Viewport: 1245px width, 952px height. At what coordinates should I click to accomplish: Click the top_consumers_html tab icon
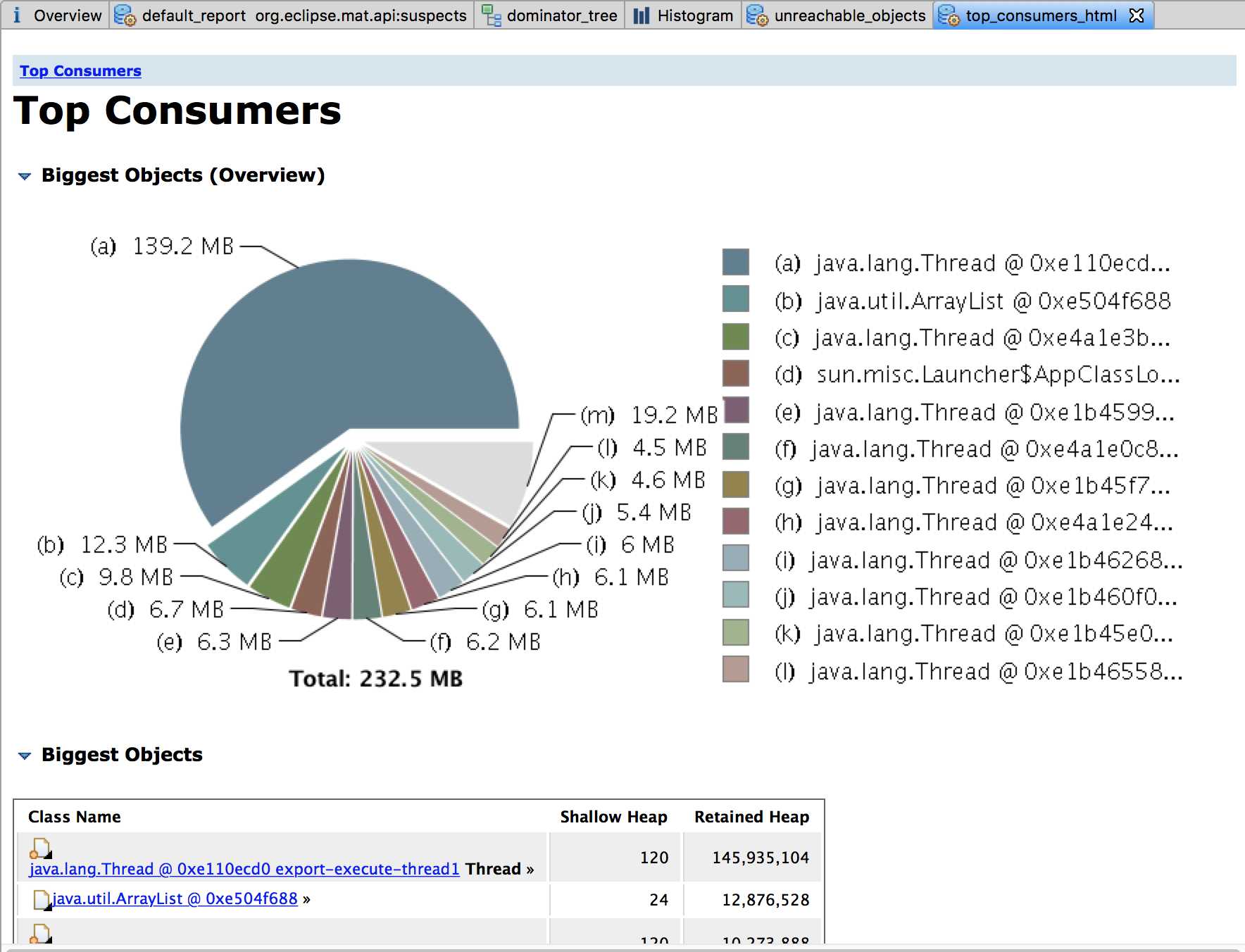point(949,15)
